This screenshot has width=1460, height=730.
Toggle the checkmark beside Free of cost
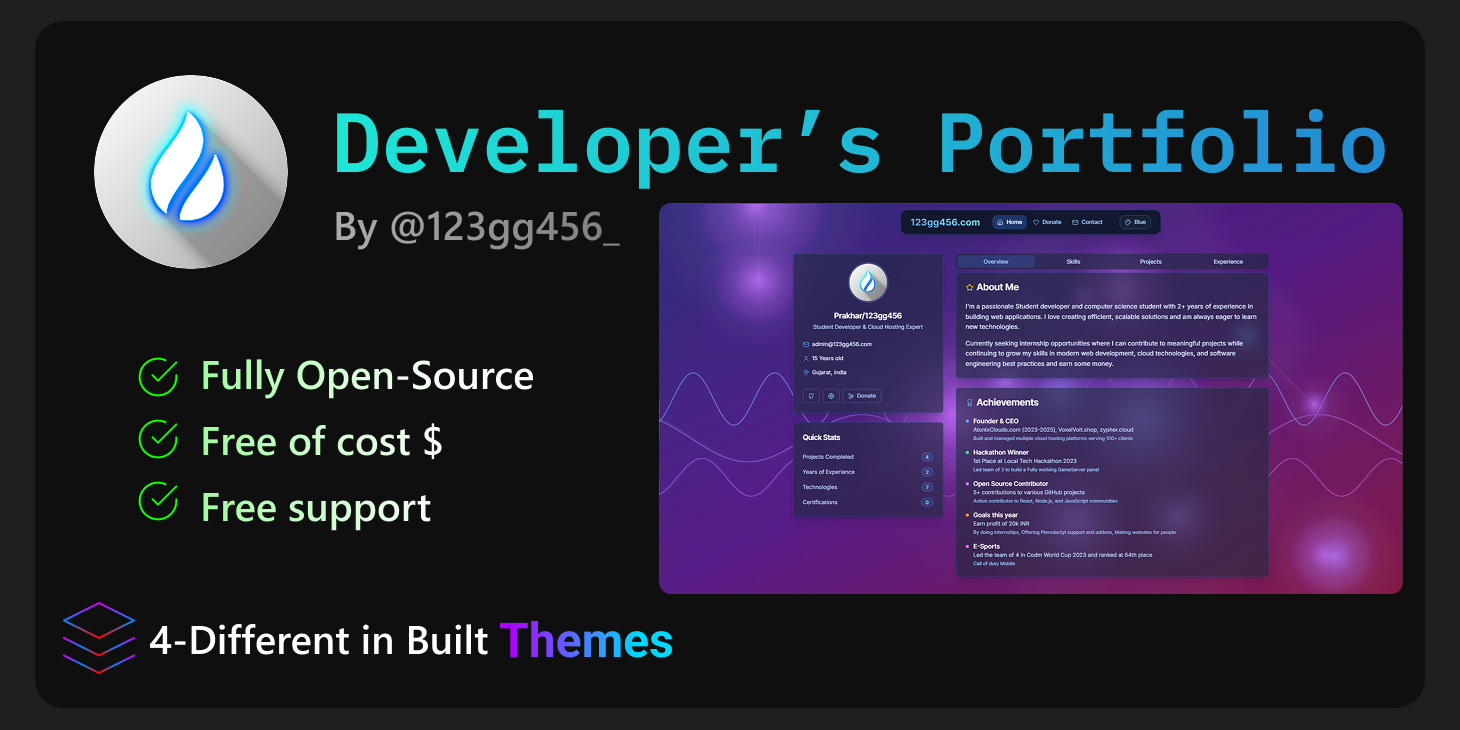[x=158, y=441]
